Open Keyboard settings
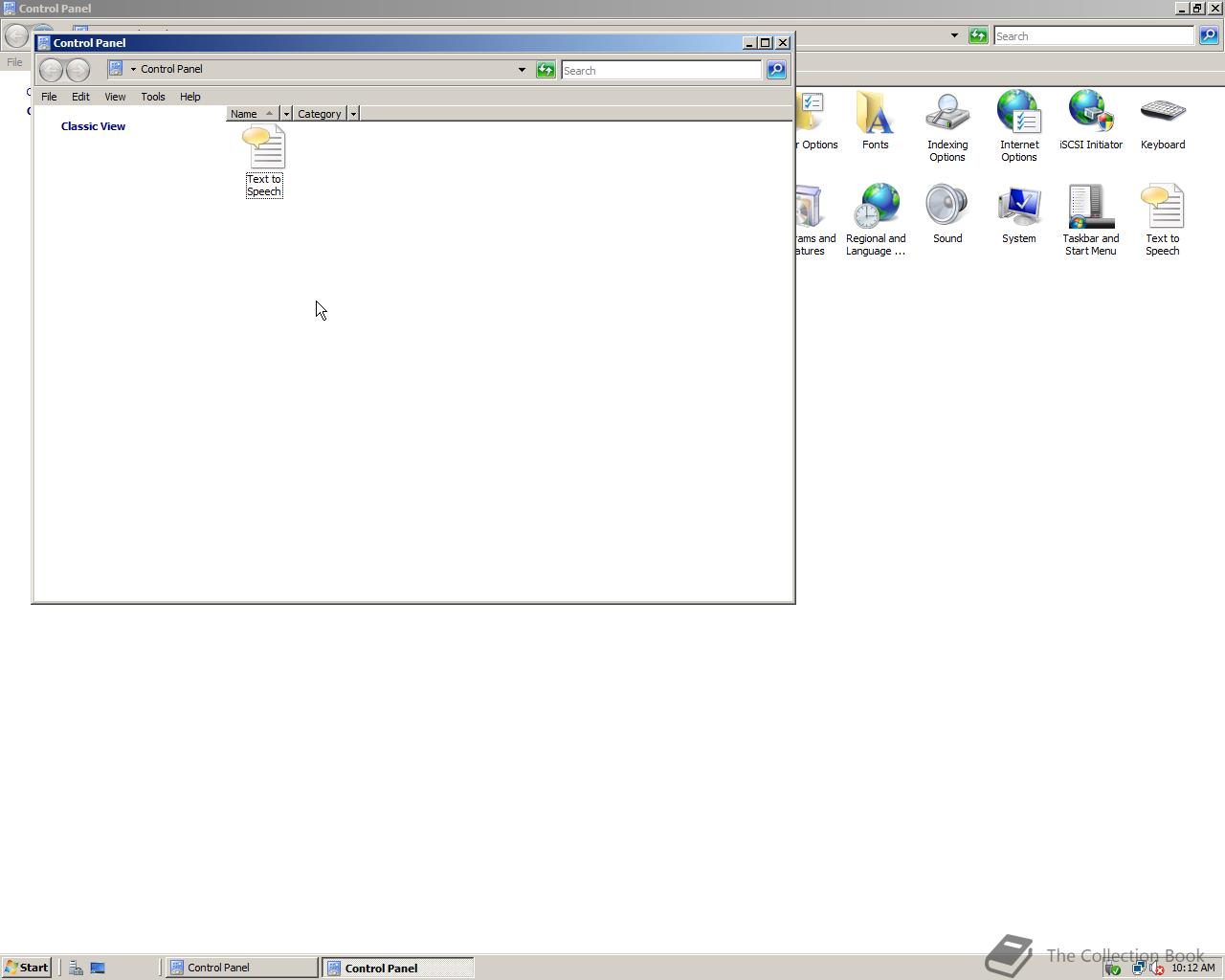 (1162, 115)
